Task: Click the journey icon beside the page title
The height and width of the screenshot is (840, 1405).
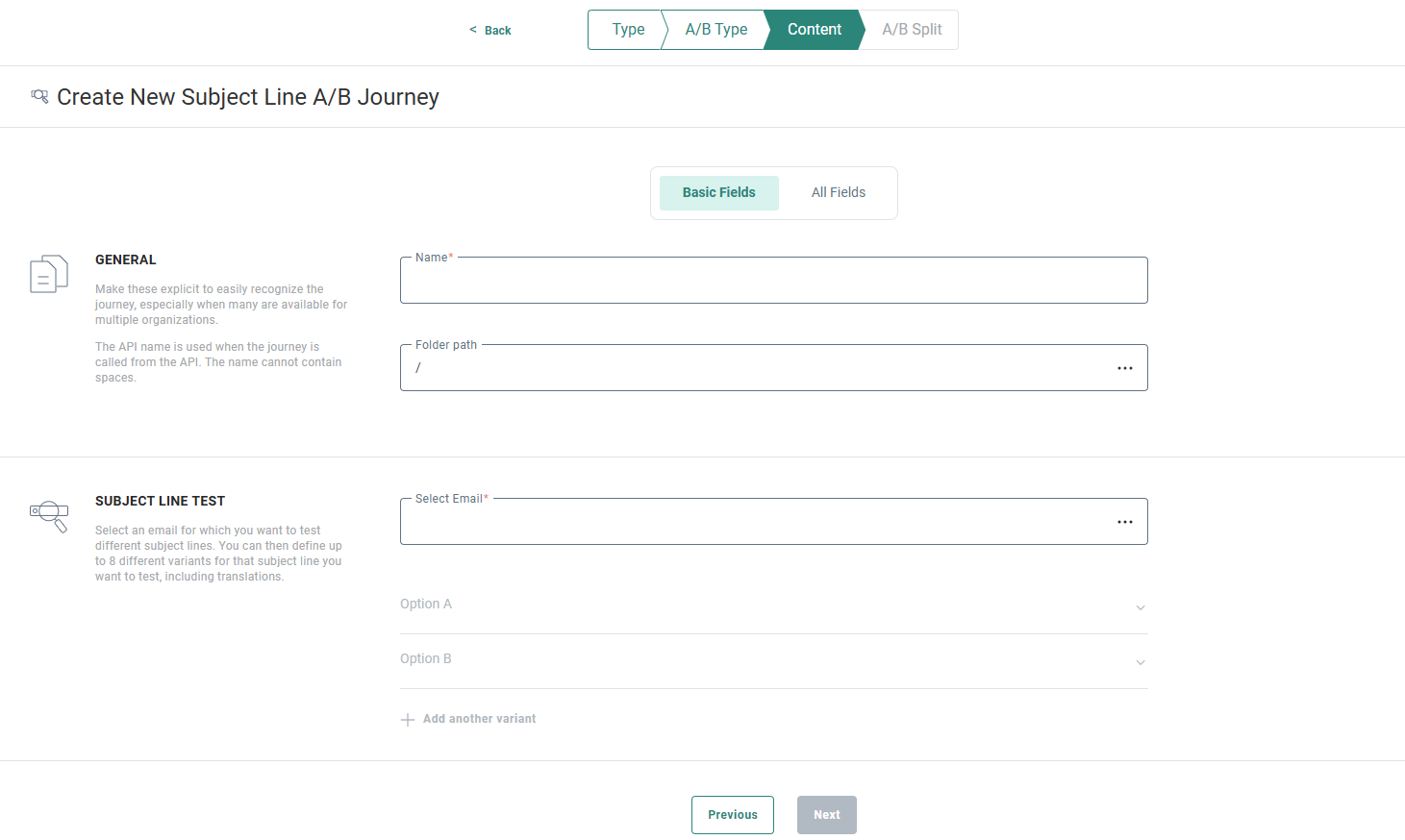Action: 39,96
